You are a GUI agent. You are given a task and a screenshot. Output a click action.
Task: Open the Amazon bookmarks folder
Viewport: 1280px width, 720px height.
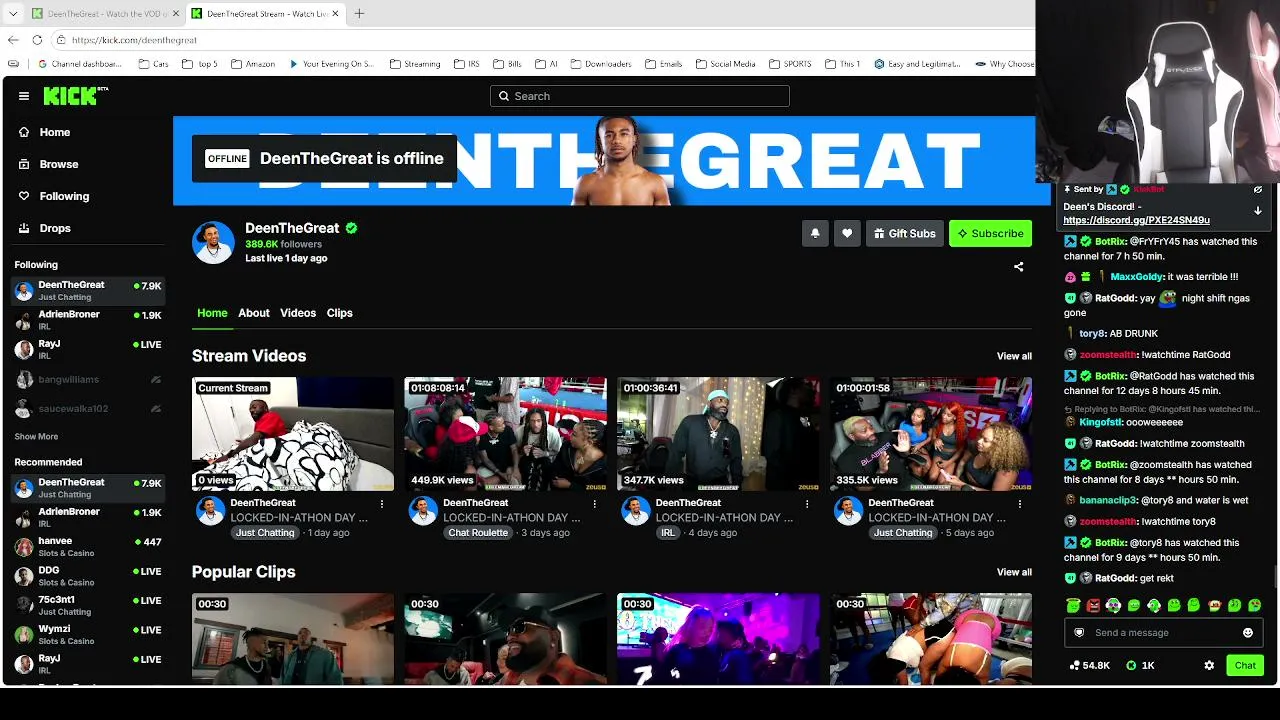(252, 64)
